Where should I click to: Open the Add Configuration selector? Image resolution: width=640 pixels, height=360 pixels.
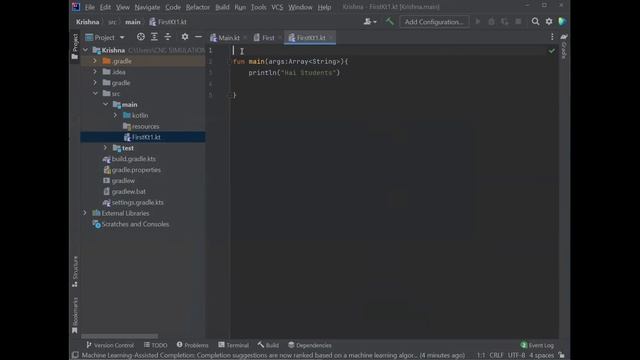[x=434, y=22]
